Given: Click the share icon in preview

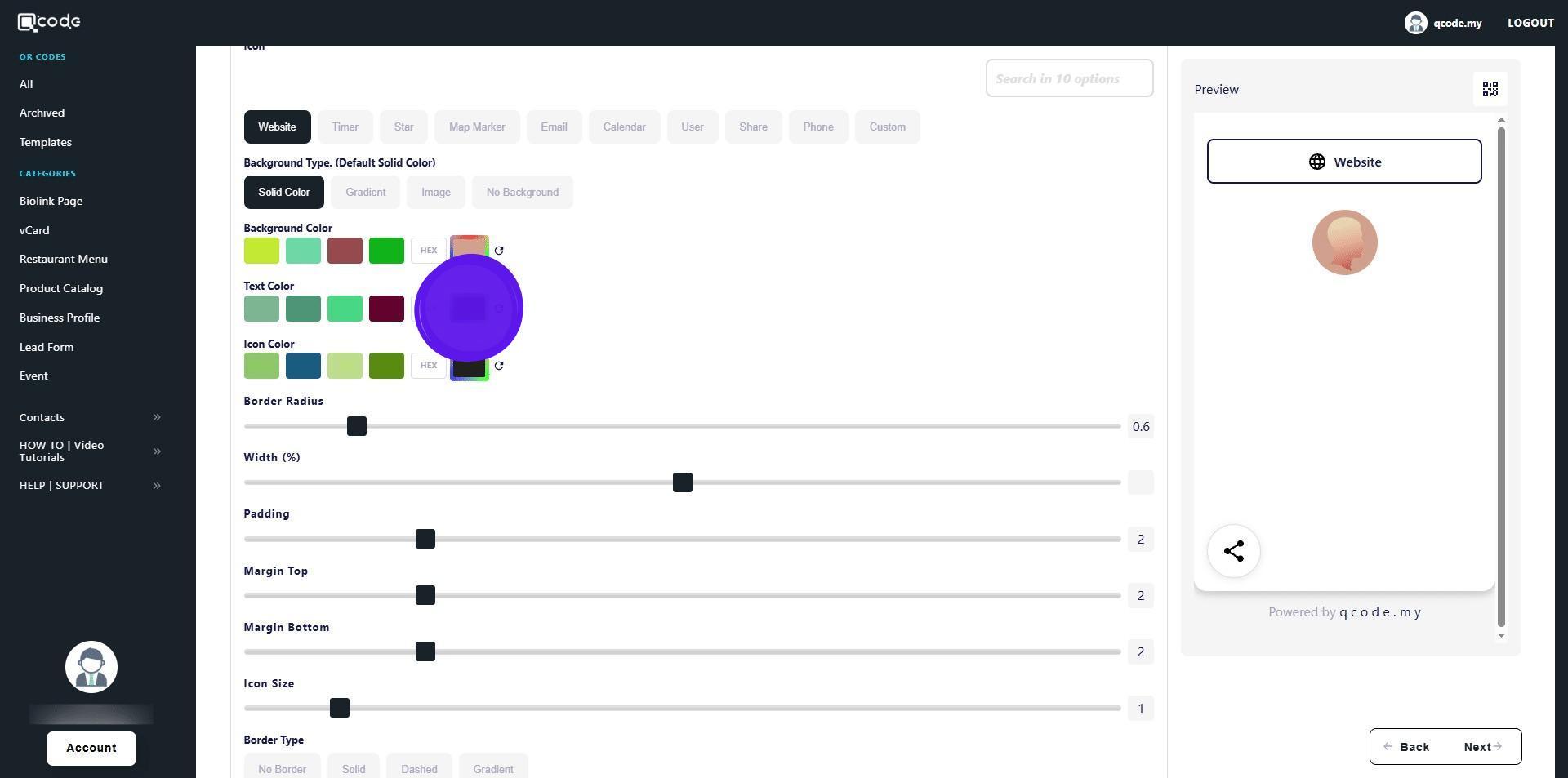Looking at the screenshot, I should tap(1233, 551).
